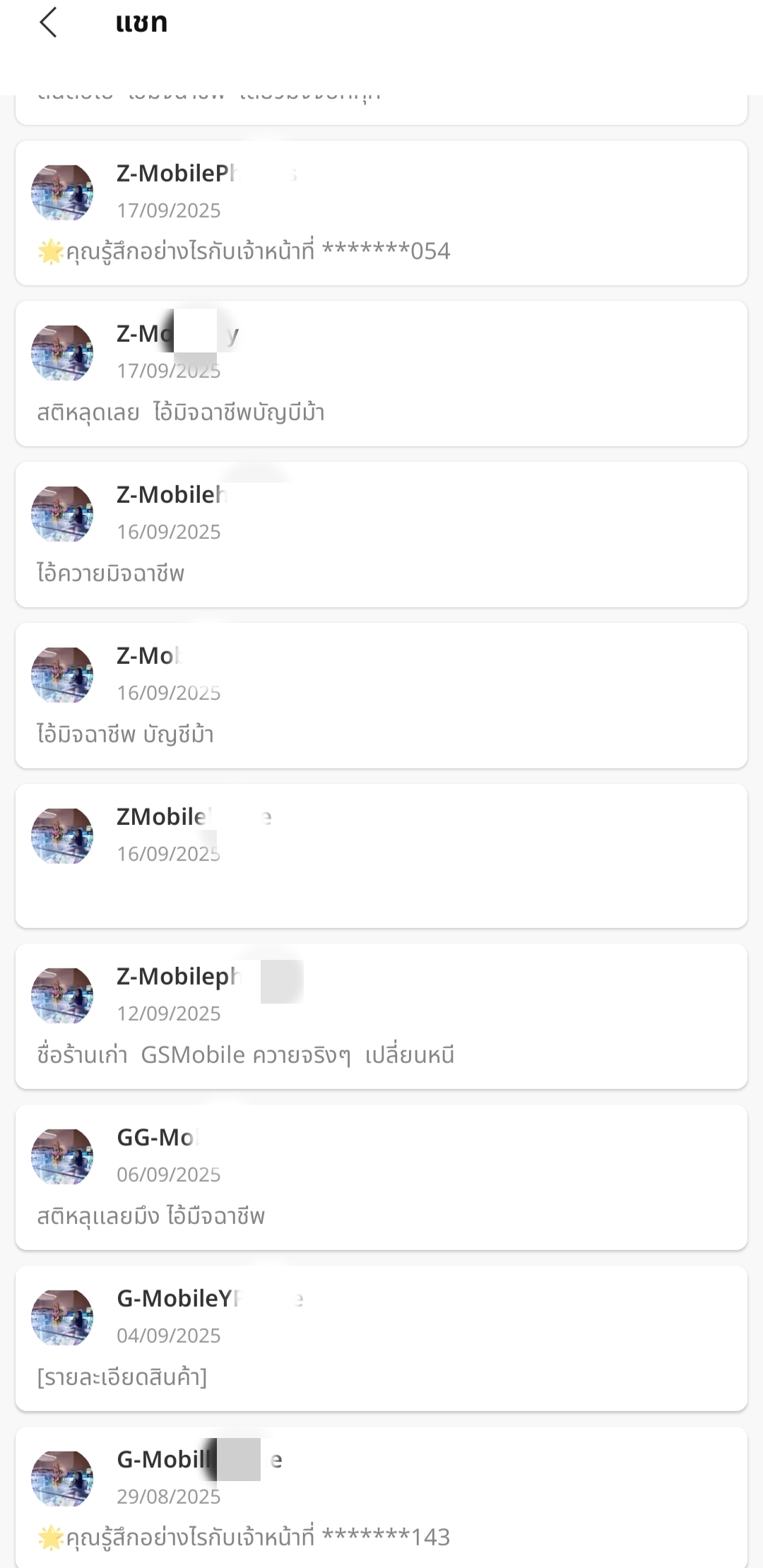Open chat with staff rating ending 143

[x=381, y=1499]
